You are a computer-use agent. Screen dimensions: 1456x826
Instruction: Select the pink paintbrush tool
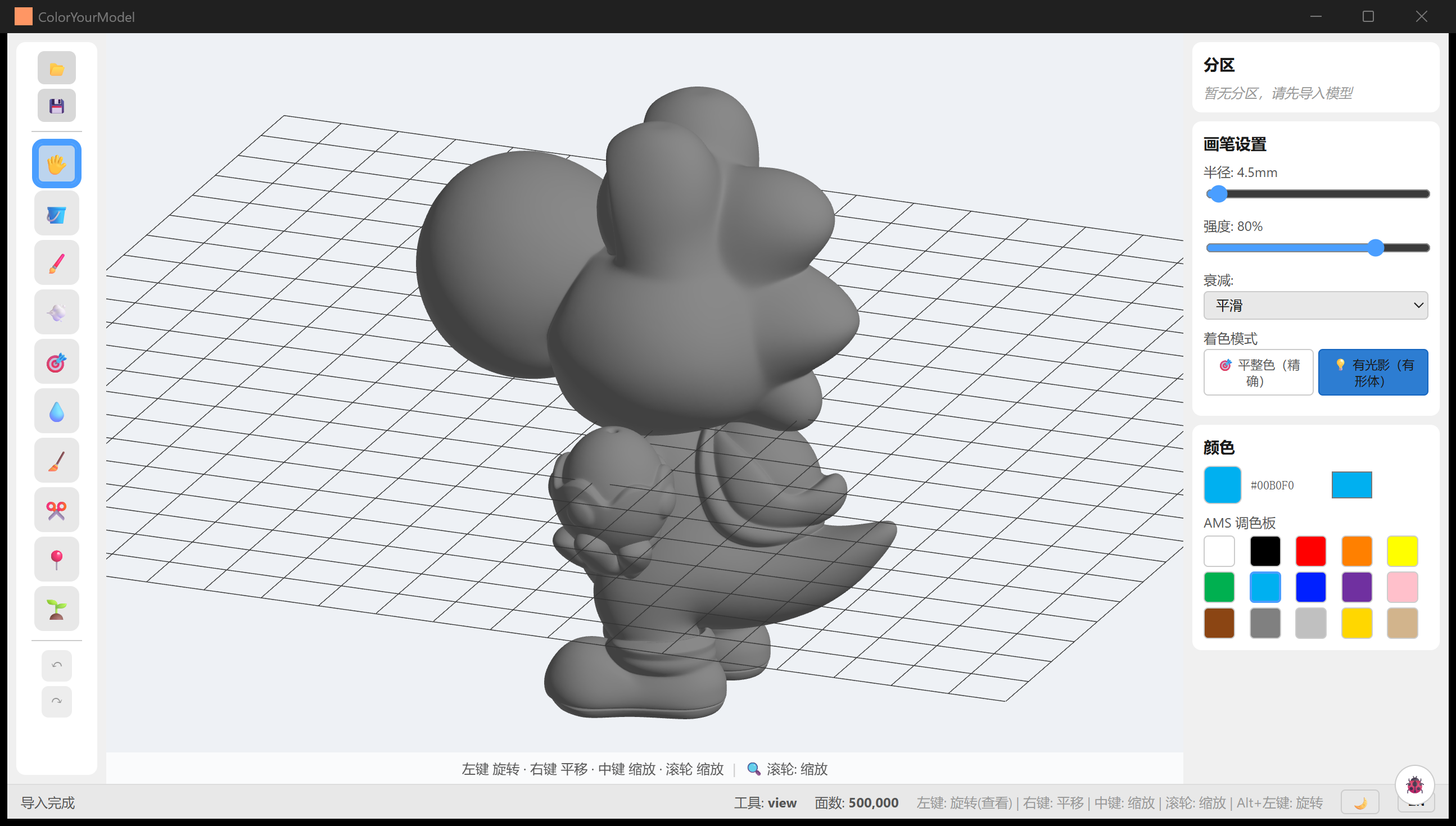[57, 263]
